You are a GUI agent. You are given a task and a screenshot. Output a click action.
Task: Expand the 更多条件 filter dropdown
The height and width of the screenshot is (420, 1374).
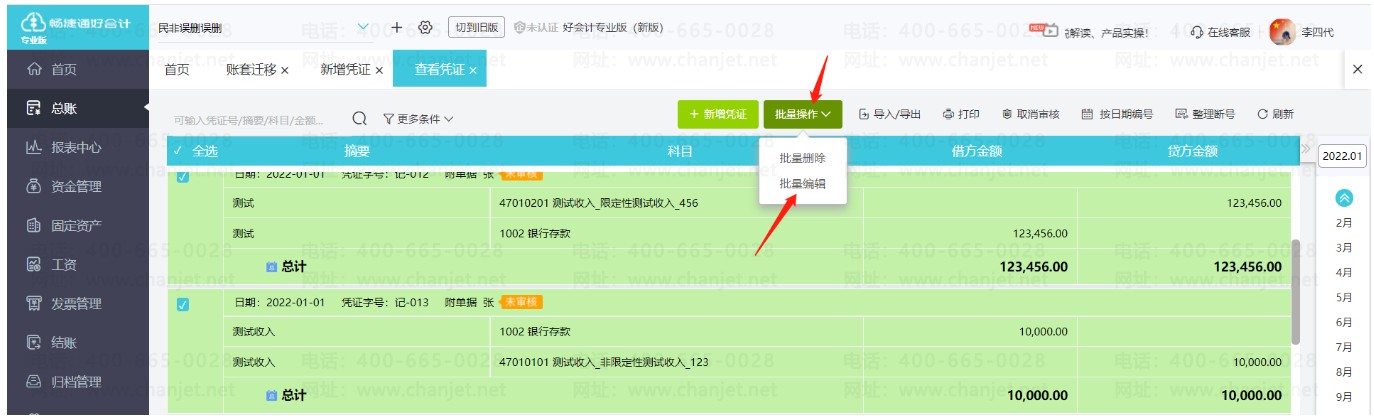click(x=417, y=118)
